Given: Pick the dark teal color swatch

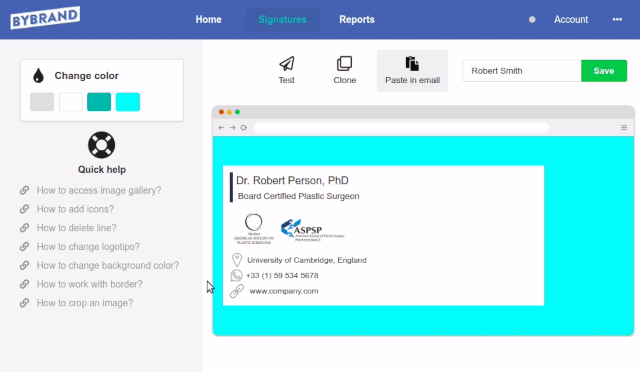Looking at the screenshot, I should 99,102.
